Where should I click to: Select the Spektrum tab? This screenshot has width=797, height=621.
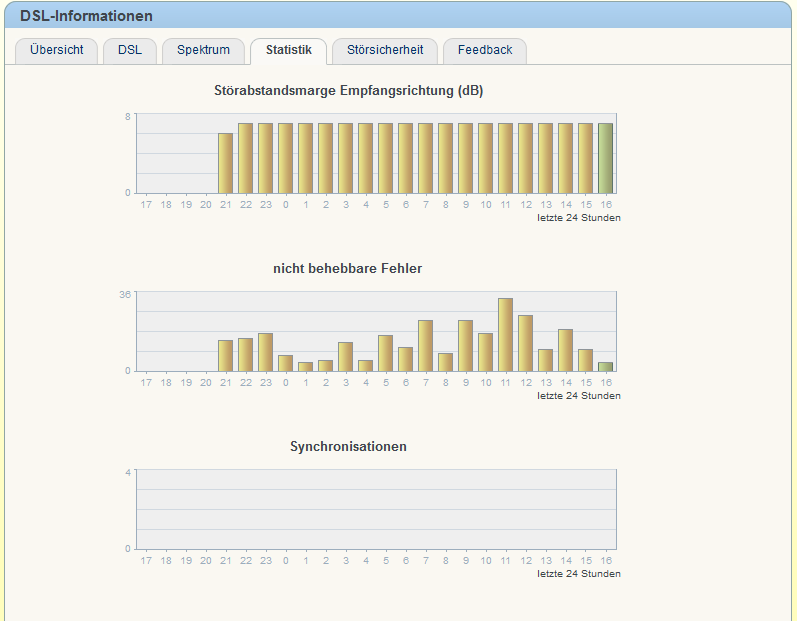tap(203, 50)
